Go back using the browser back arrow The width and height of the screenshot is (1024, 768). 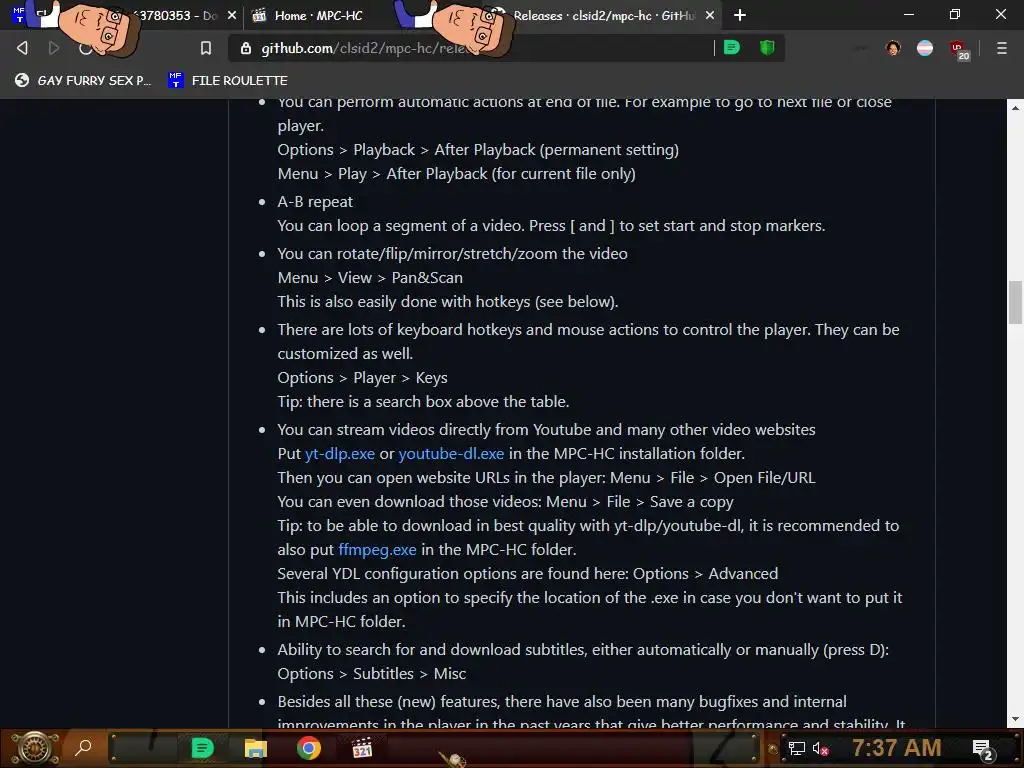(22, 48)
